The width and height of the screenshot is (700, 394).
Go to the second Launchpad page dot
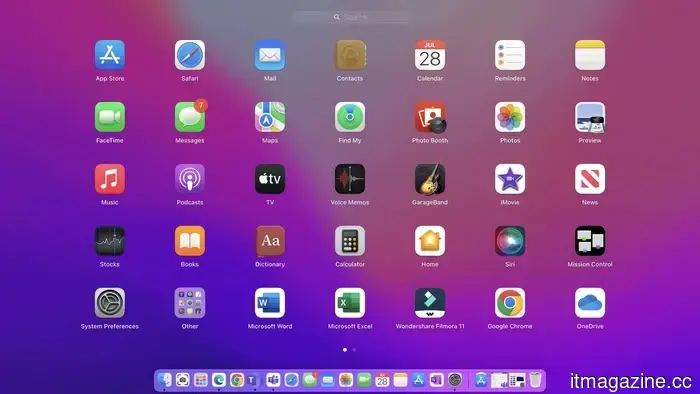tap(354, 350)
